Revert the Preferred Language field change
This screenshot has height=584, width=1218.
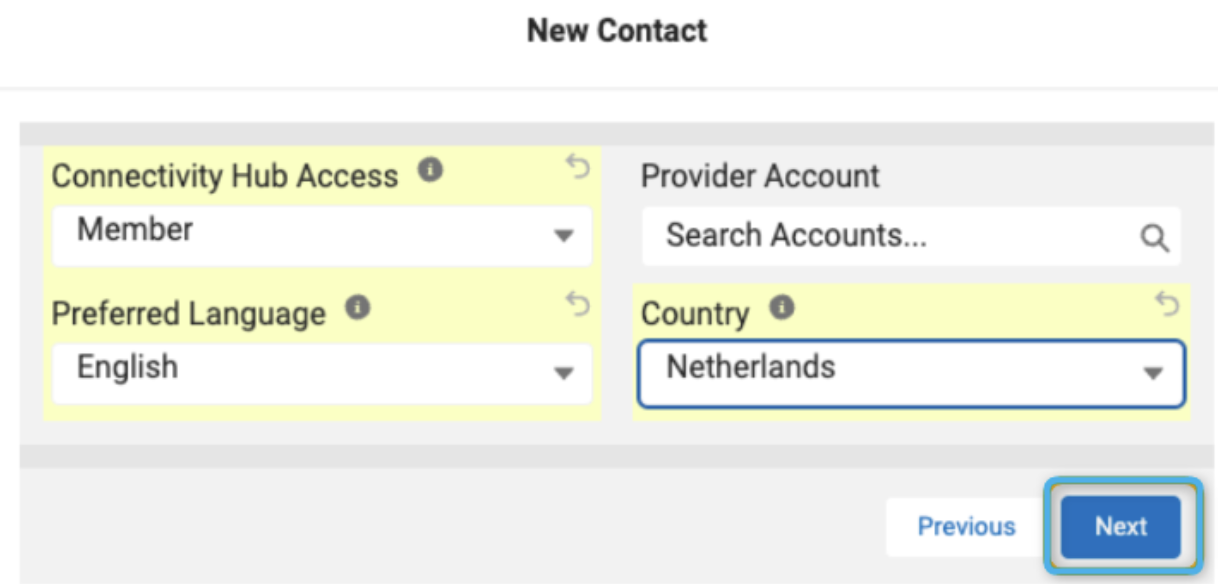(x=578, y=305)
